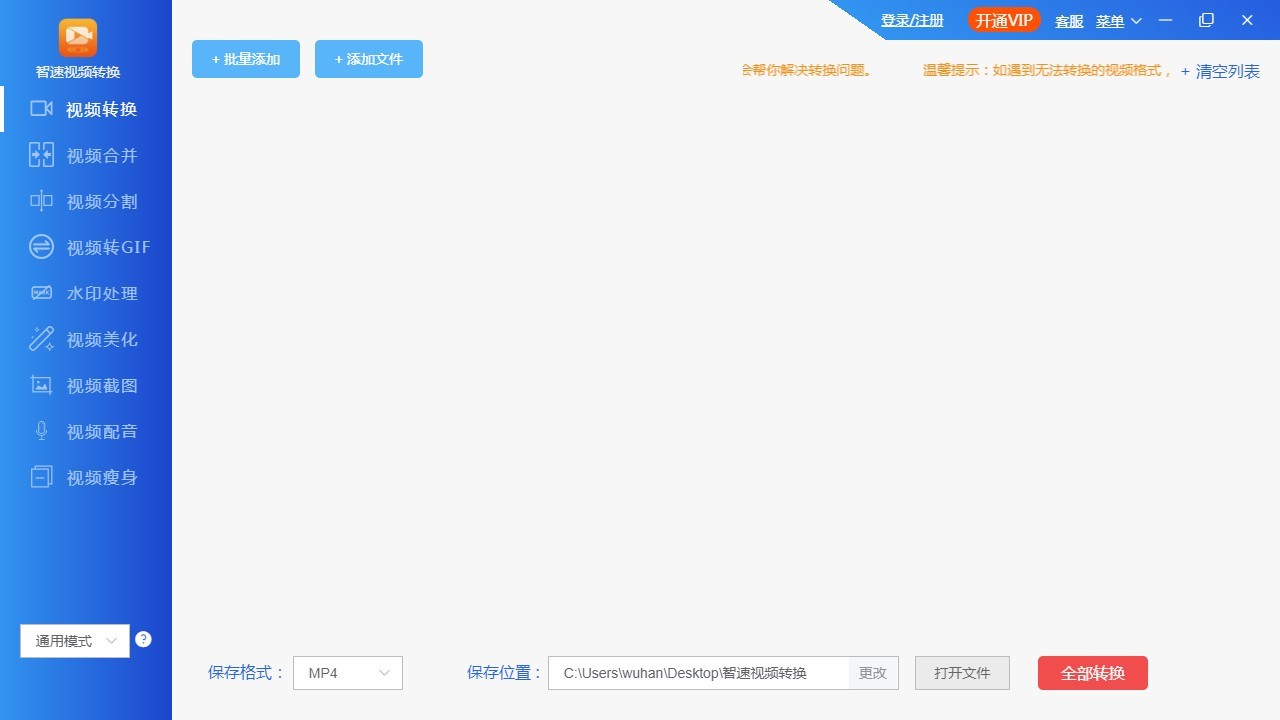The width and height of the screenshot is (1280, 720).
Task: Open the 菜单 dropdown menu
Action: pyautogui.click(x=1115, y=20)
